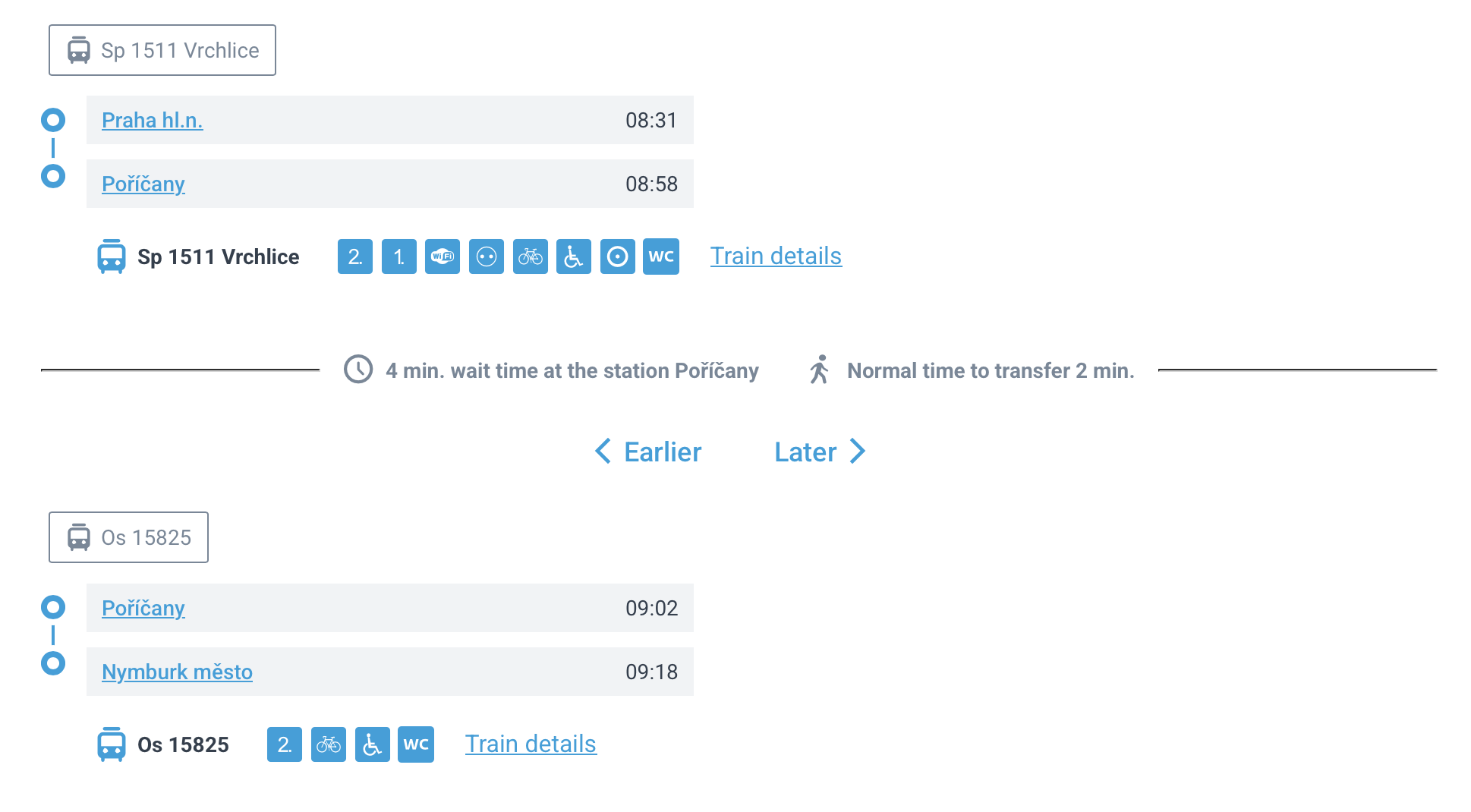Open the Praha hl.n. station link
Screen dimensions: 1471x812
pos(153,120)
